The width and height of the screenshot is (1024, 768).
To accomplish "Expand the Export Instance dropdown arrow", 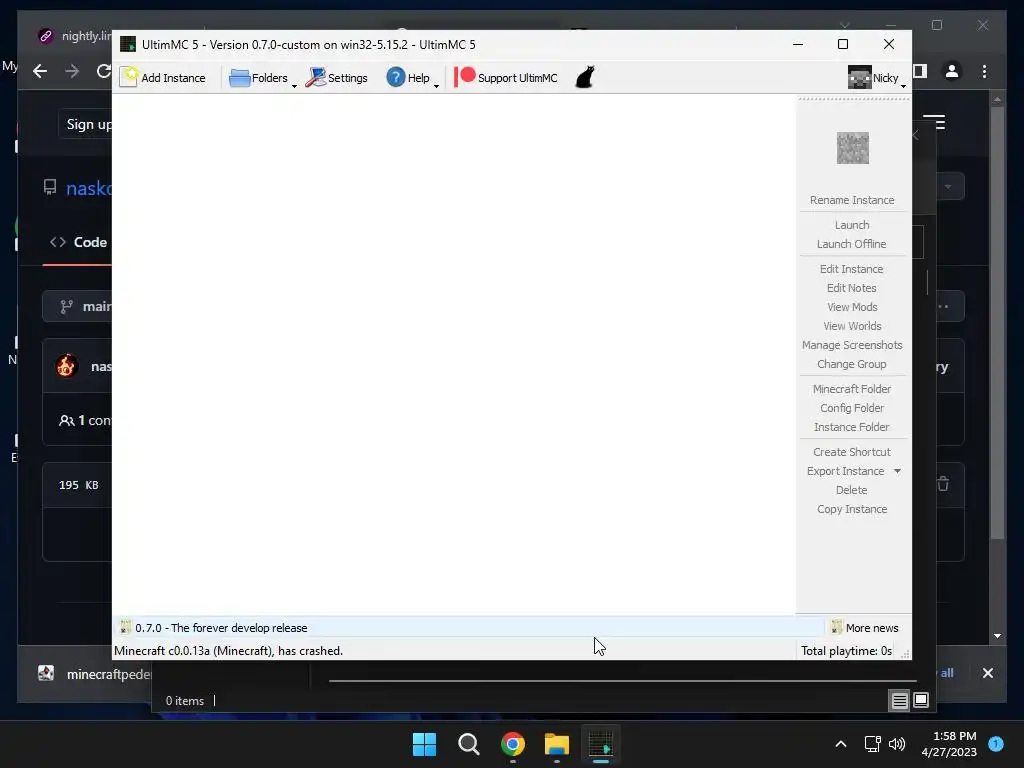I will point(897,471).
